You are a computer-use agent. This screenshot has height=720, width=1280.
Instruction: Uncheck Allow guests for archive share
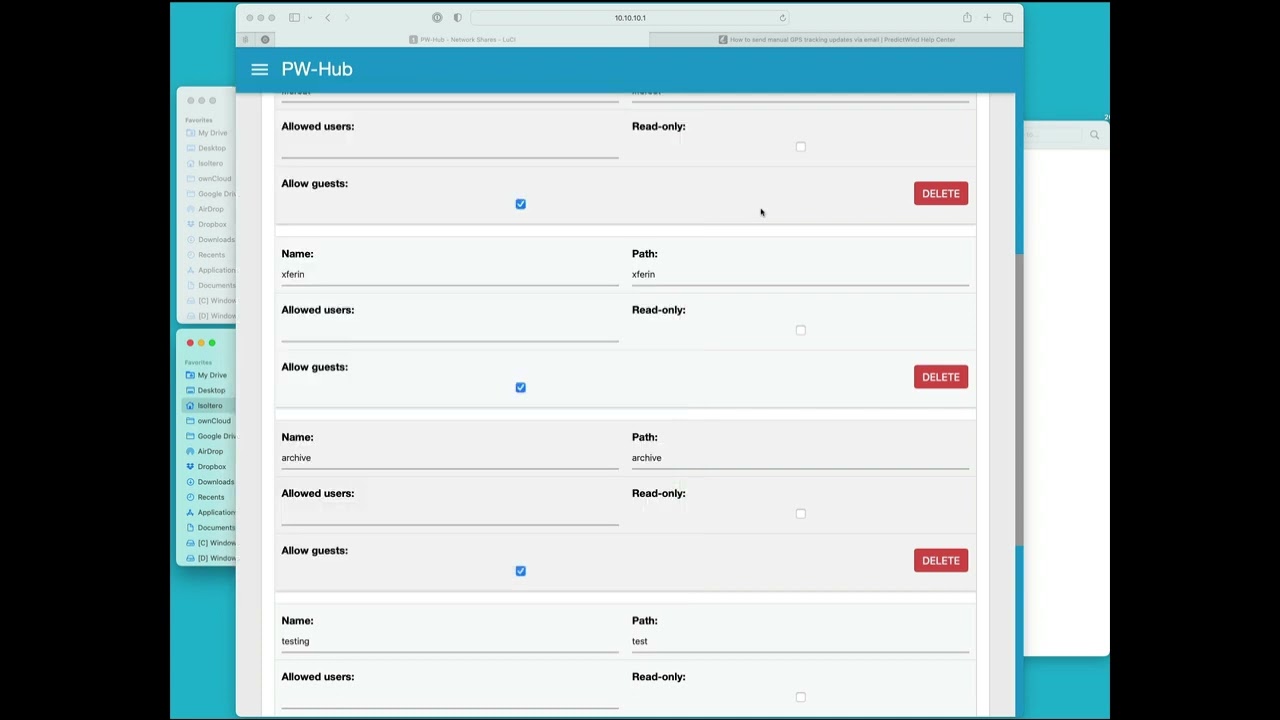coord(520,571)
